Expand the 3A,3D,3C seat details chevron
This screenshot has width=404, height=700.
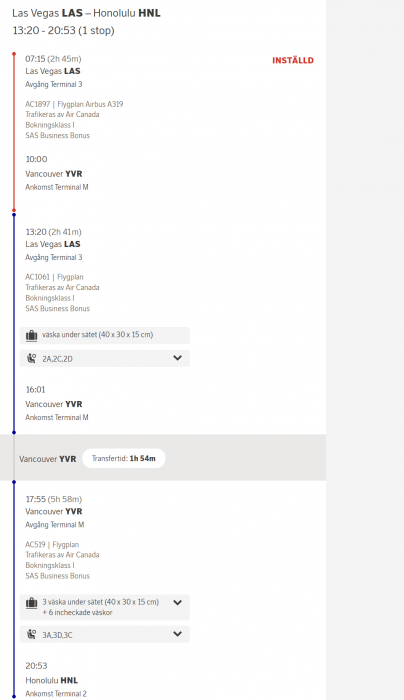(x=177, y=634)
